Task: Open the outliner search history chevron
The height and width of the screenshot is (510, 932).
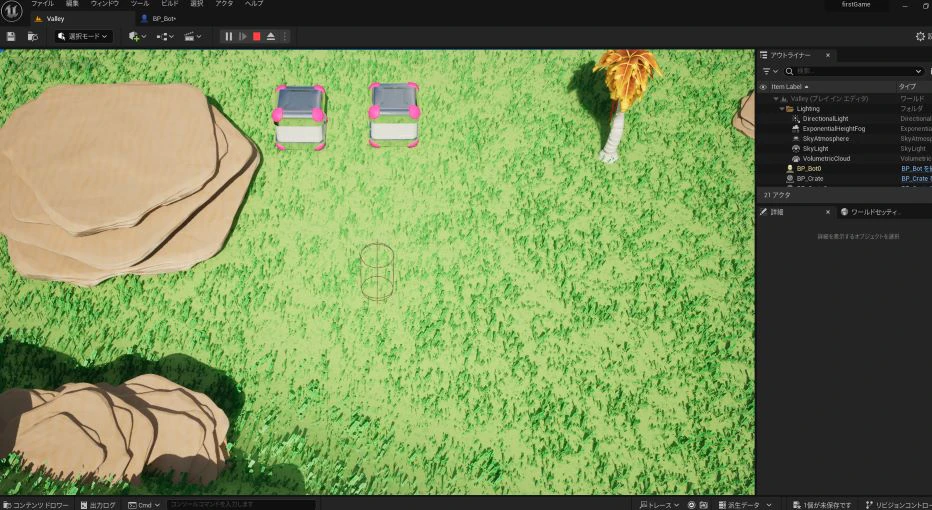Action: (918, 71)
